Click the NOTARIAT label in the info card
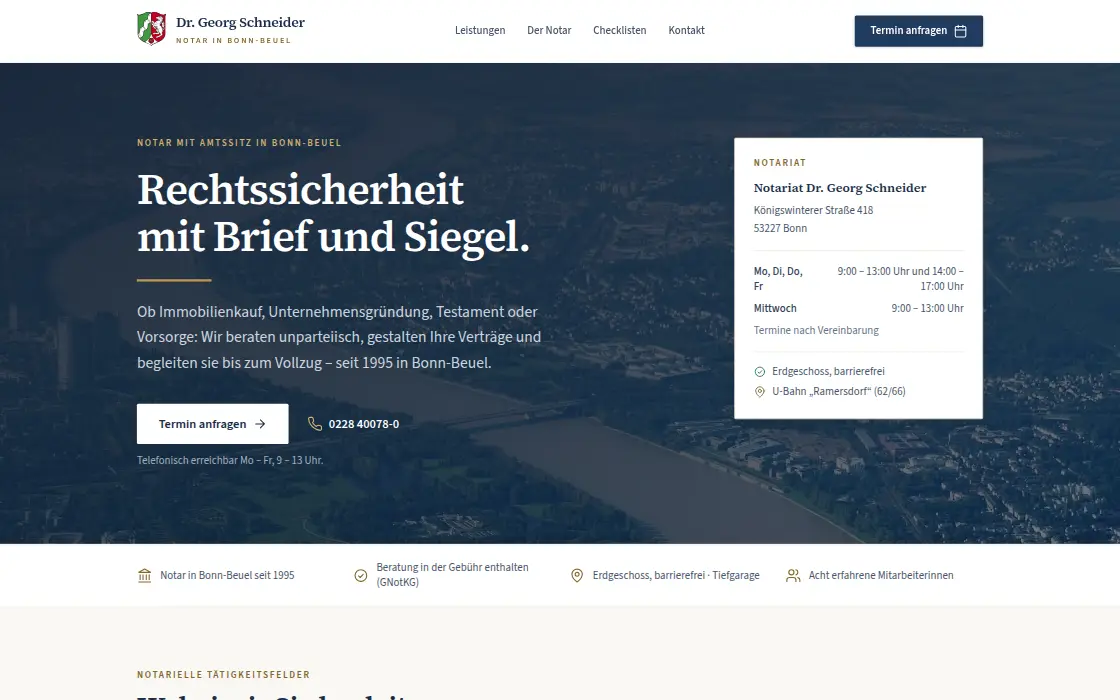 pyautogui.click(x=780, y=163)
